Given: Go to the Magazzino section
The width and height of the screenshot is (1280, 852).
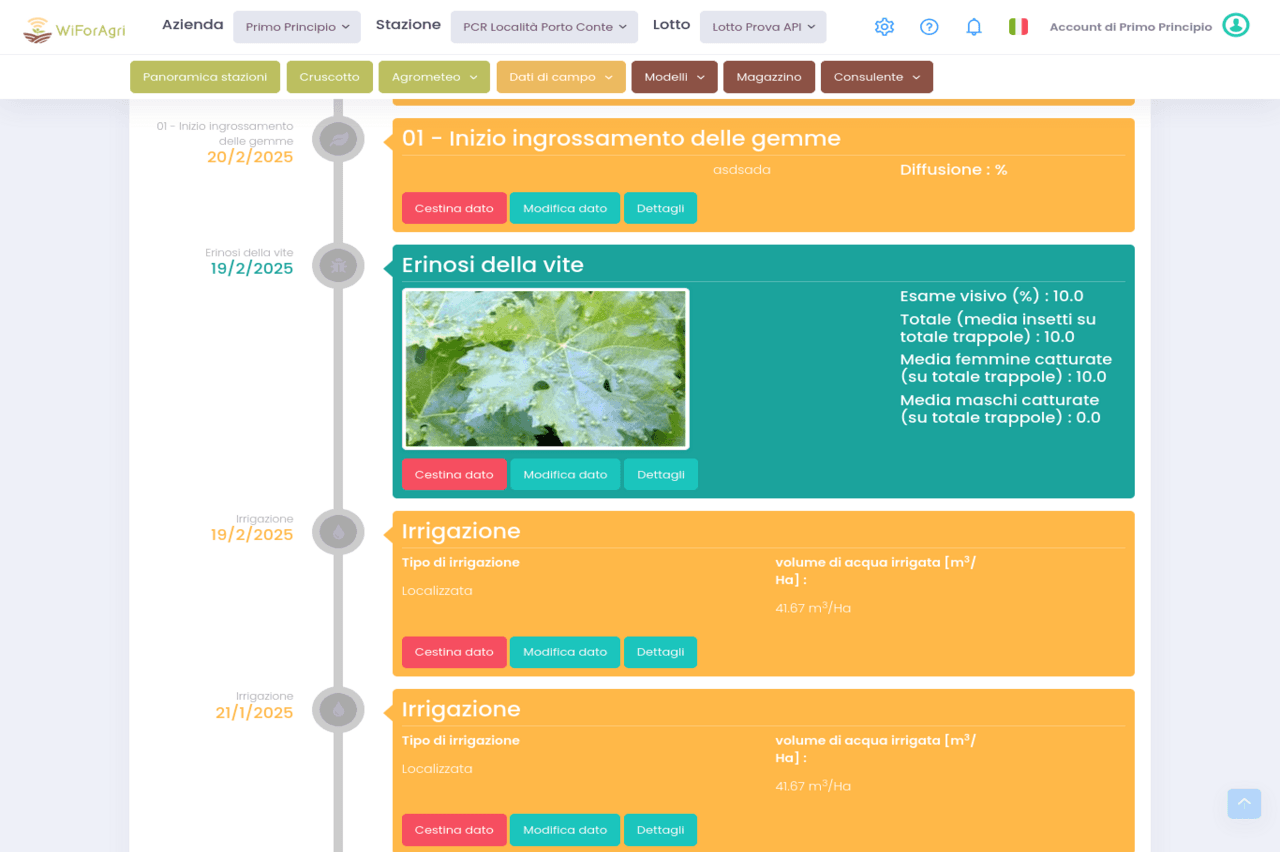Looking at the screenshot, I should pyautogui.click(x=769, y=77).
